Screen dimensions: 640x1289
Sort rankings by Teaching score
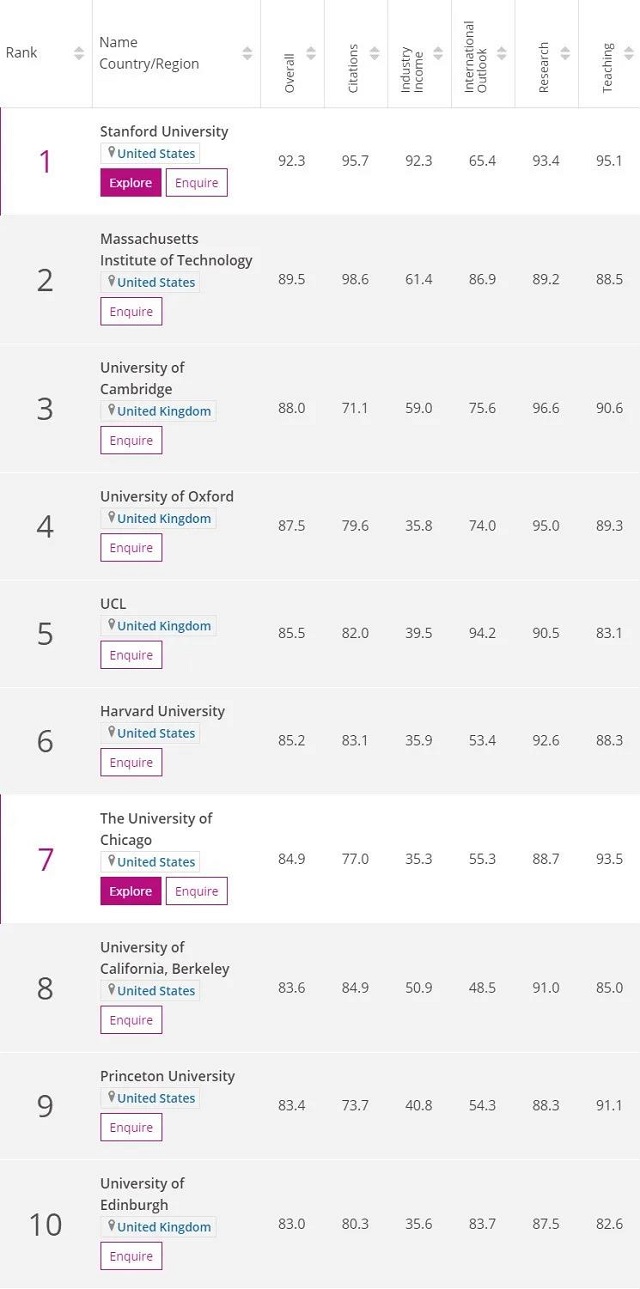(x=629, y=54)
